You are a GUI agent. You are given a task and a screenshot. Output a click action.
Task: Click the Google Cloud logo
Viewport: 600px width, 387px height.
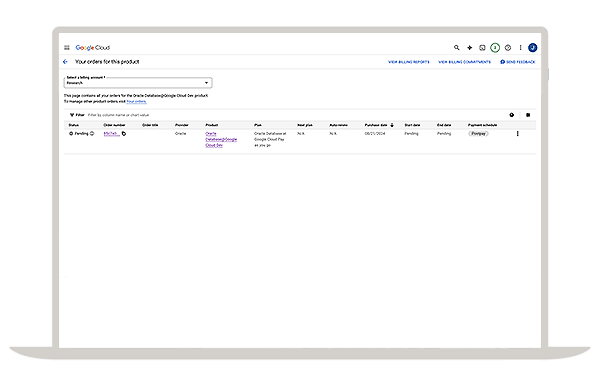[x=93, y=47]
